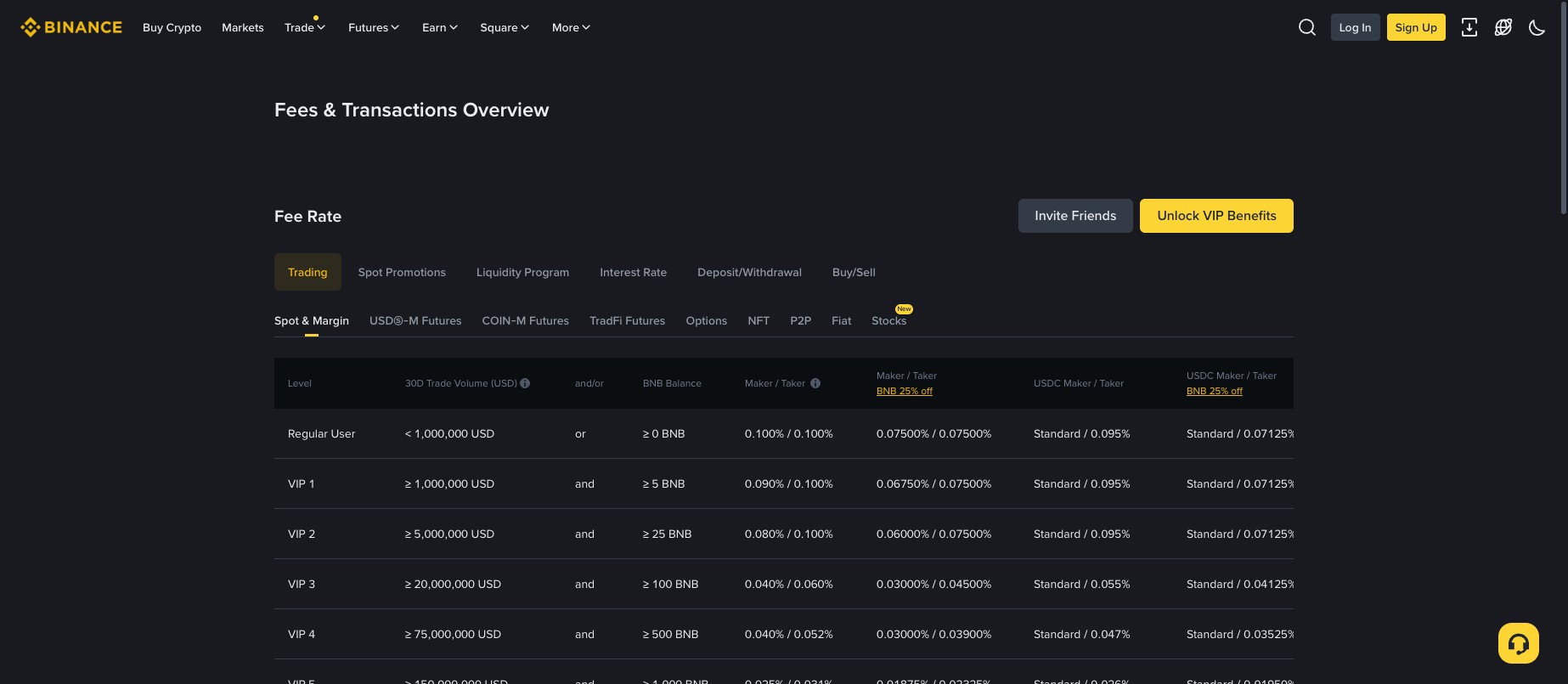Open the Deposit/Withdrawal tab

[x=749, y=272]
